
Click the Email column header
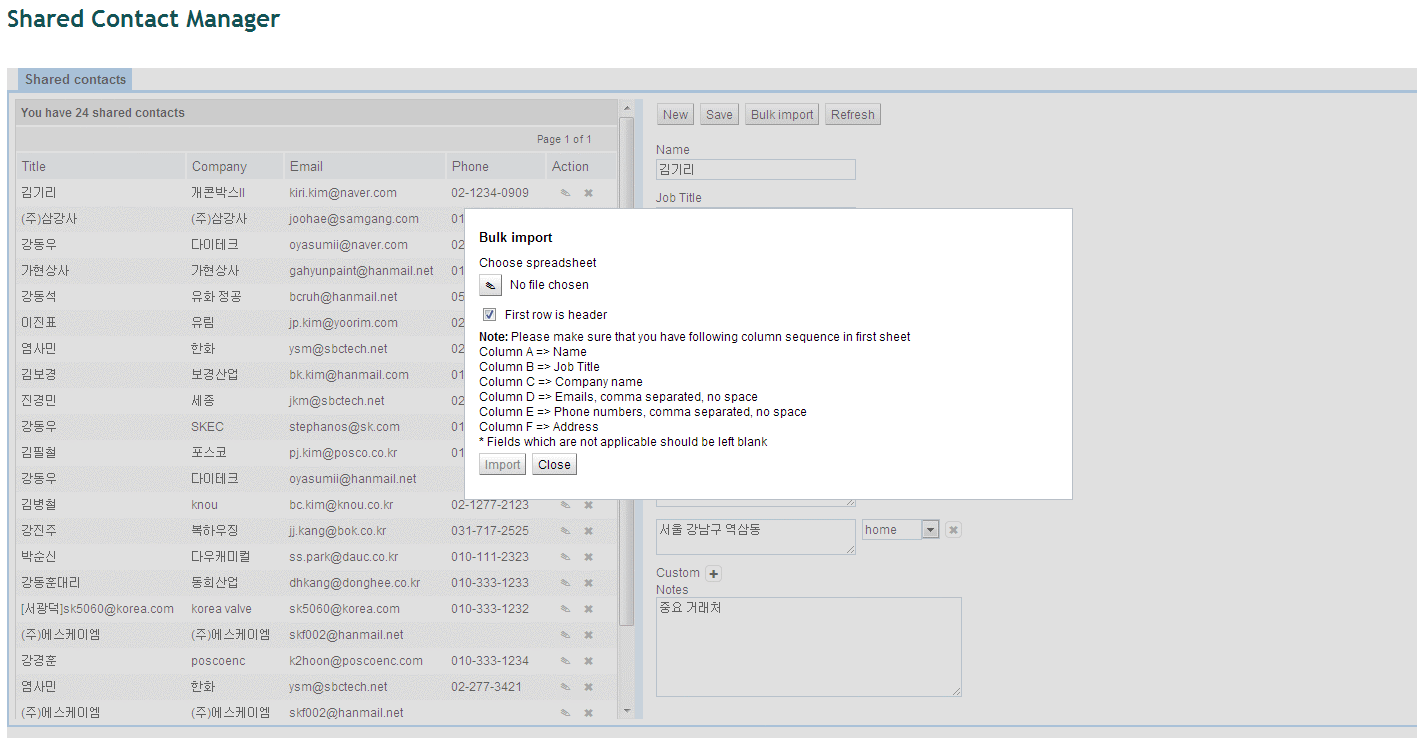click(x=365, y=166)
